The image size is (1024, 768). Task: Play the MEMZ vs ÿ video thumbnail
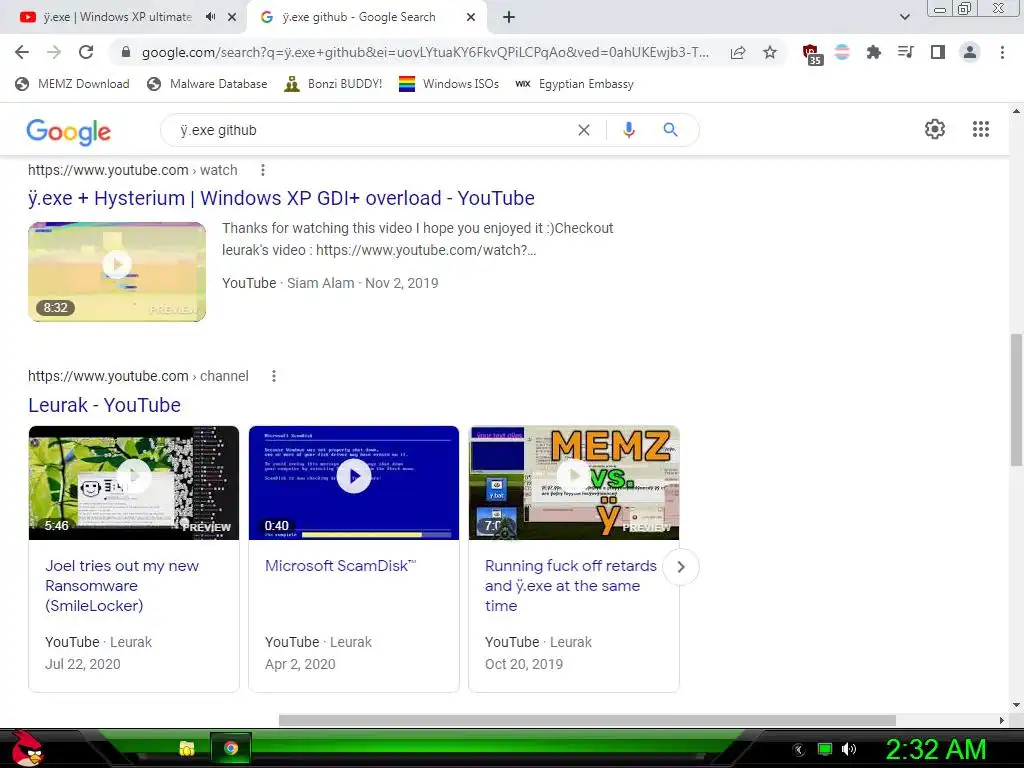coord(574,483)
